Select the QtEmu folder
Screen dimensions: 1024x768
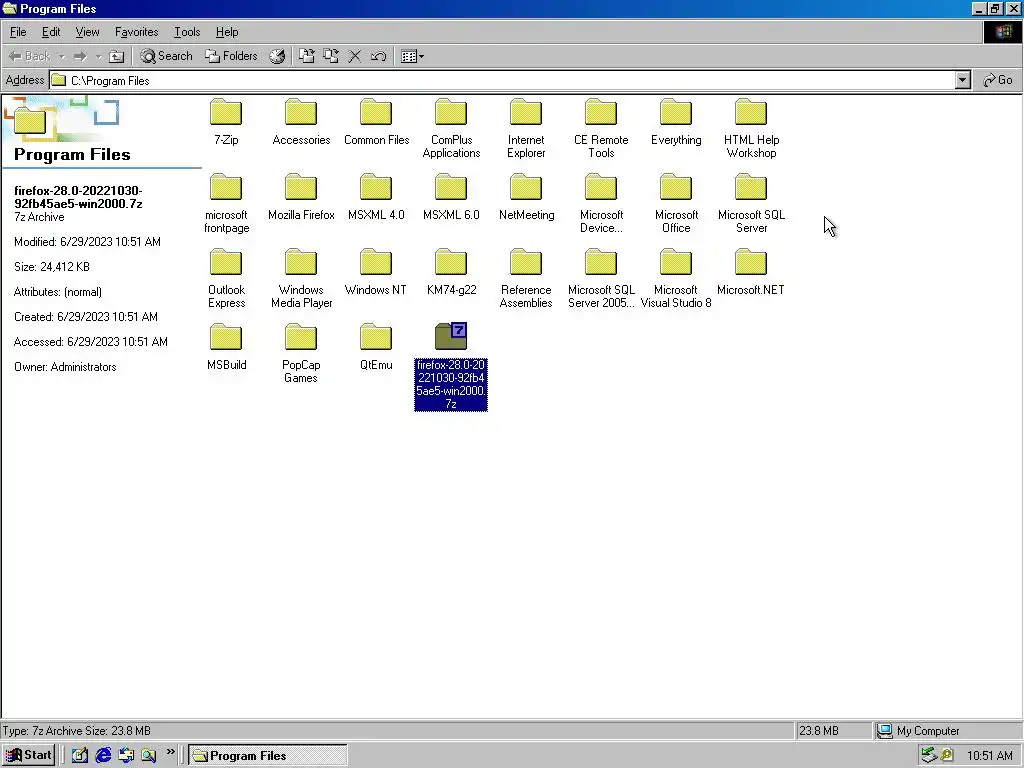(376, 347)
